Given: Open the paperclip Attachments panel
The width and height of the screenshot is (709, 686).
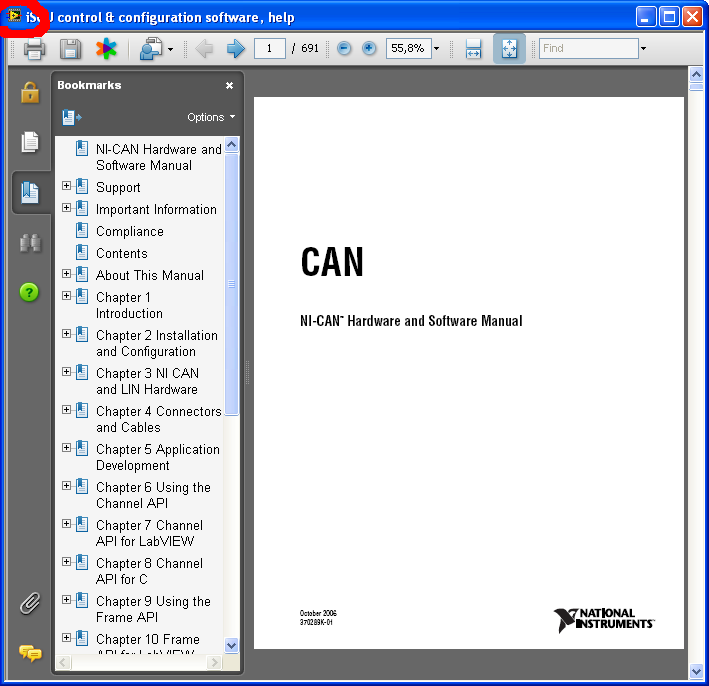Looking at the screenshot, I should click(x=30, y=603).
